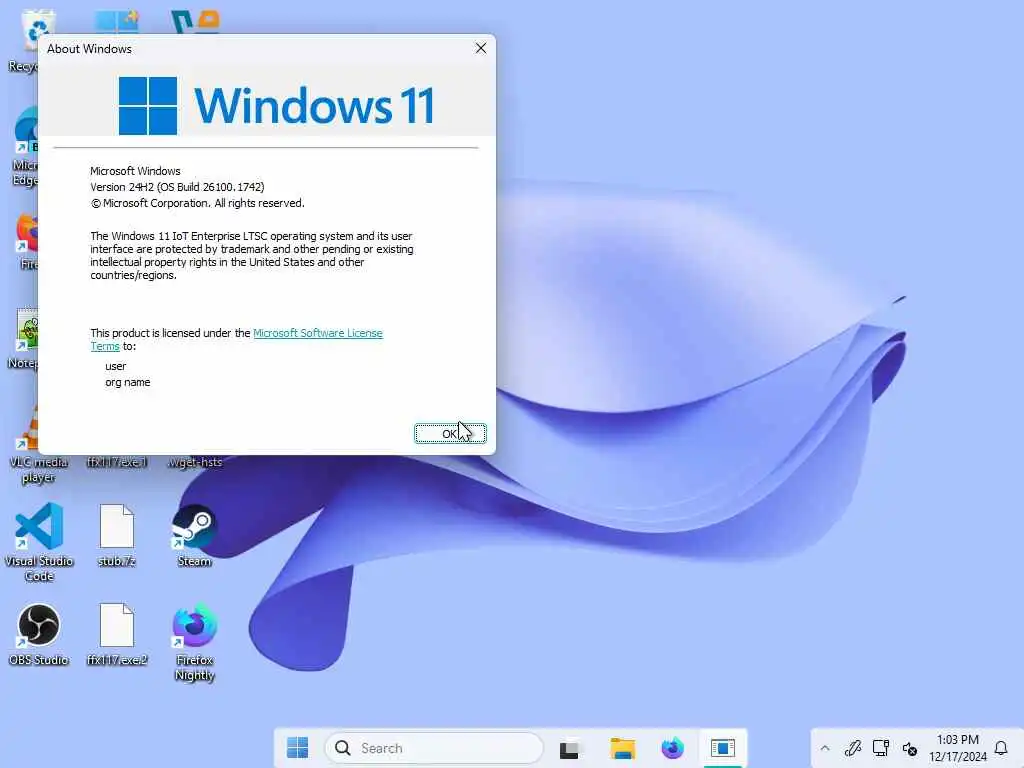Launch Steam from the desktop

tap(194, 536)
